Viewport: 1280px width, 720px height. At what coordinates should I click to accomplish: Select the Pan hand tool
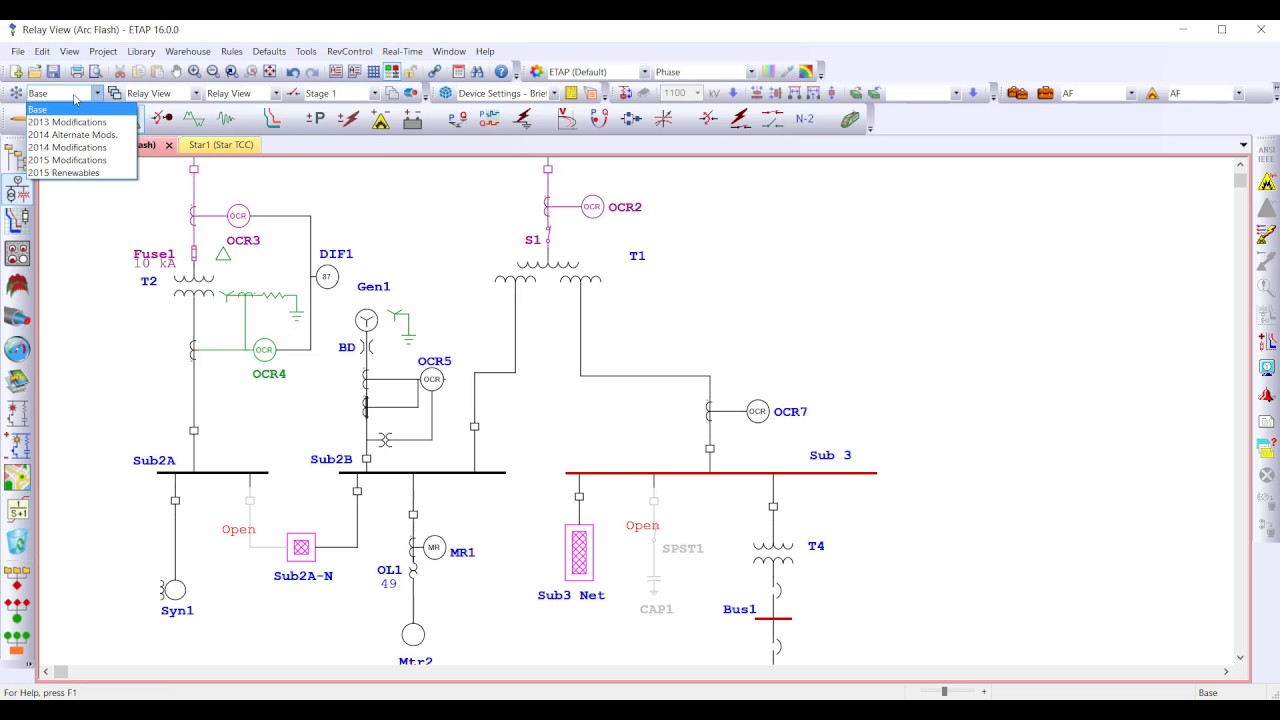point(176,72)
